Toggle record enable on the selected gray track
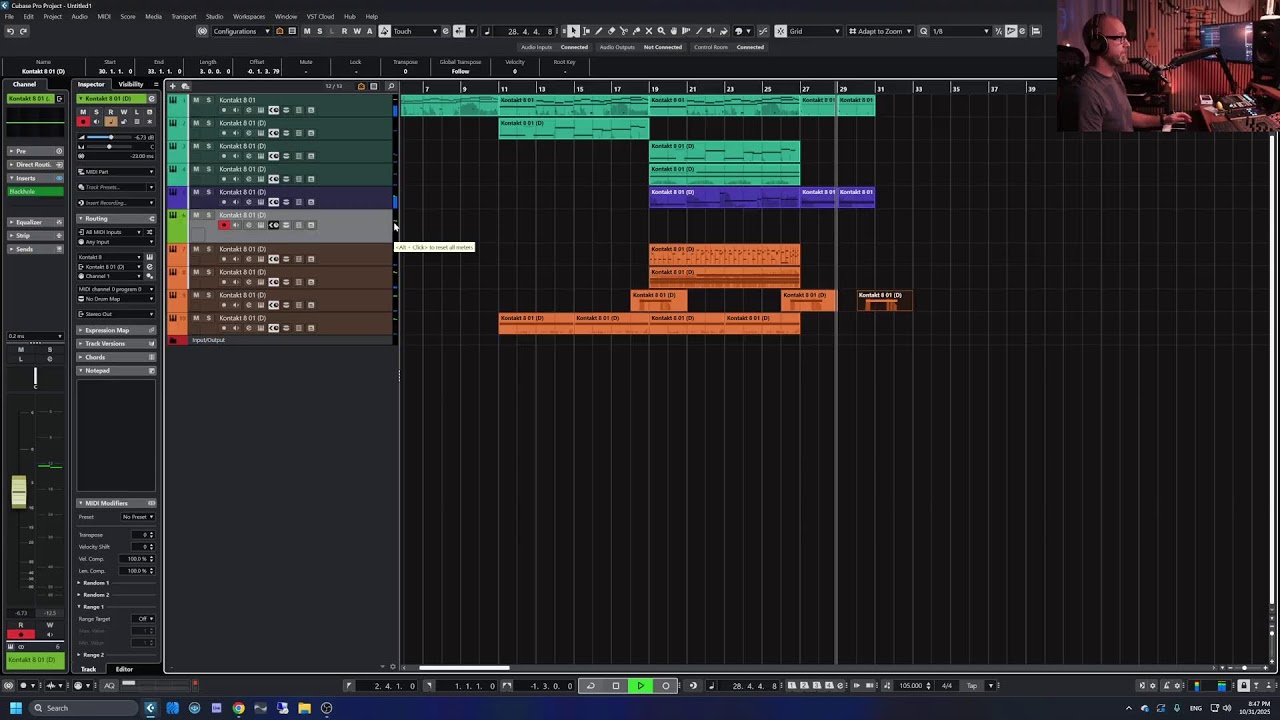The image size is (1280, 720). pyautogui.click(x=223, y=225)
